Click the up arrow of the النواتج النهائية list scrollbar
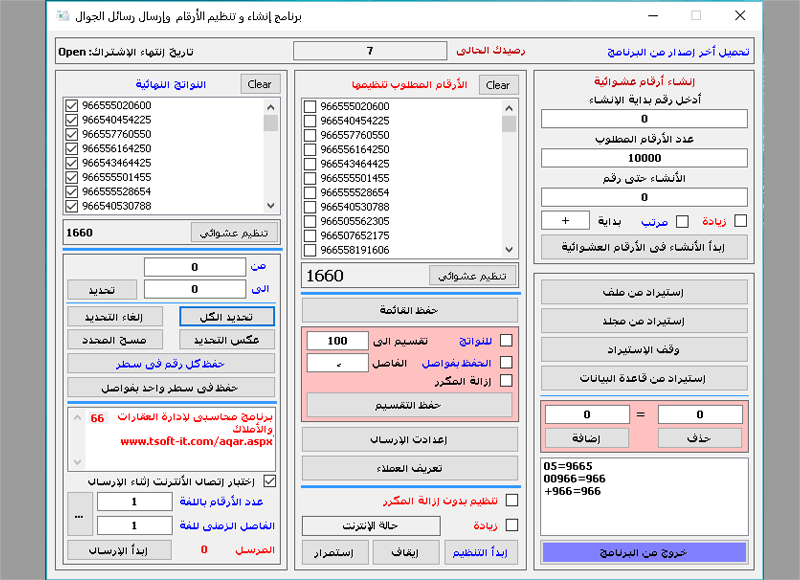The width and height of the screenshot is (800, 580). pyautogui.click(x=271, y=107)
